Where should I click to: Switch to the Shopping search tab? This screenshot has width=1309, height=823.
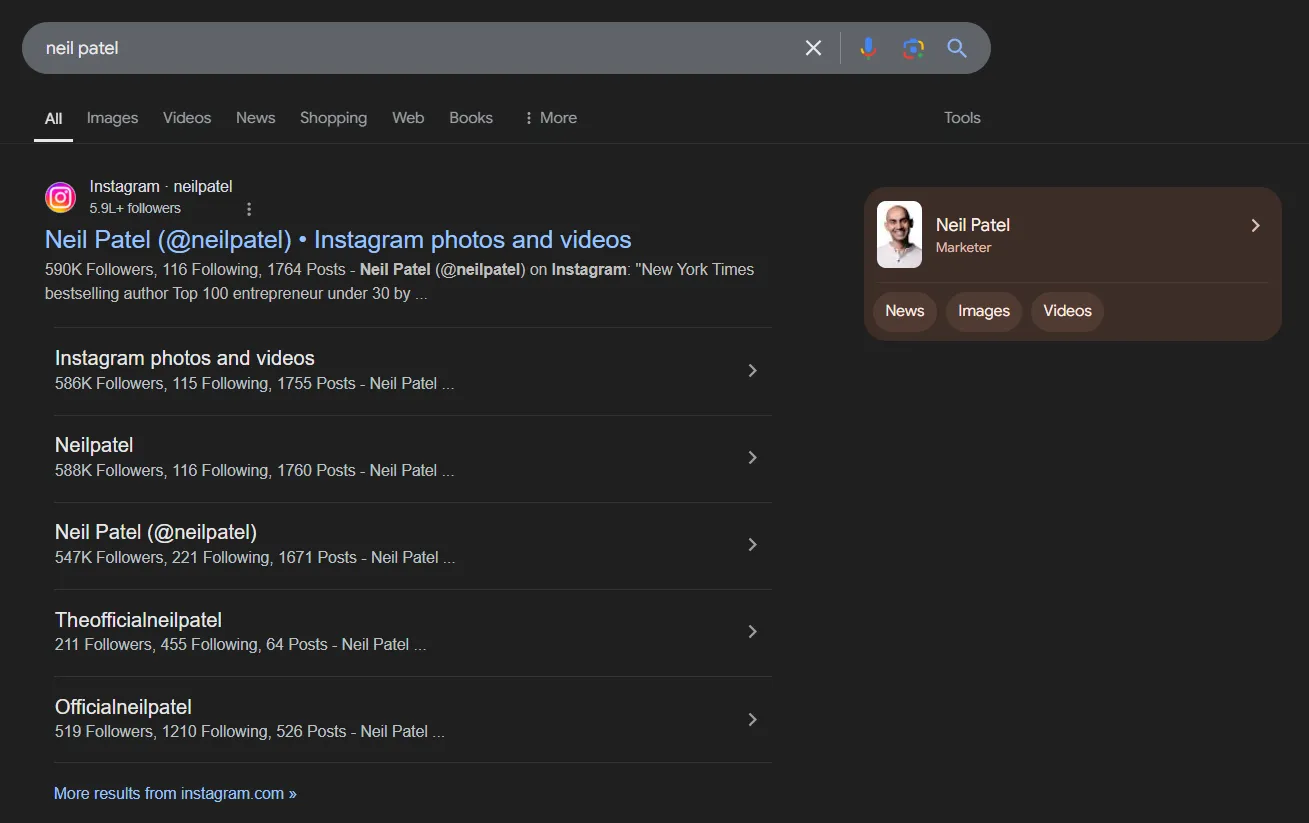333,117
